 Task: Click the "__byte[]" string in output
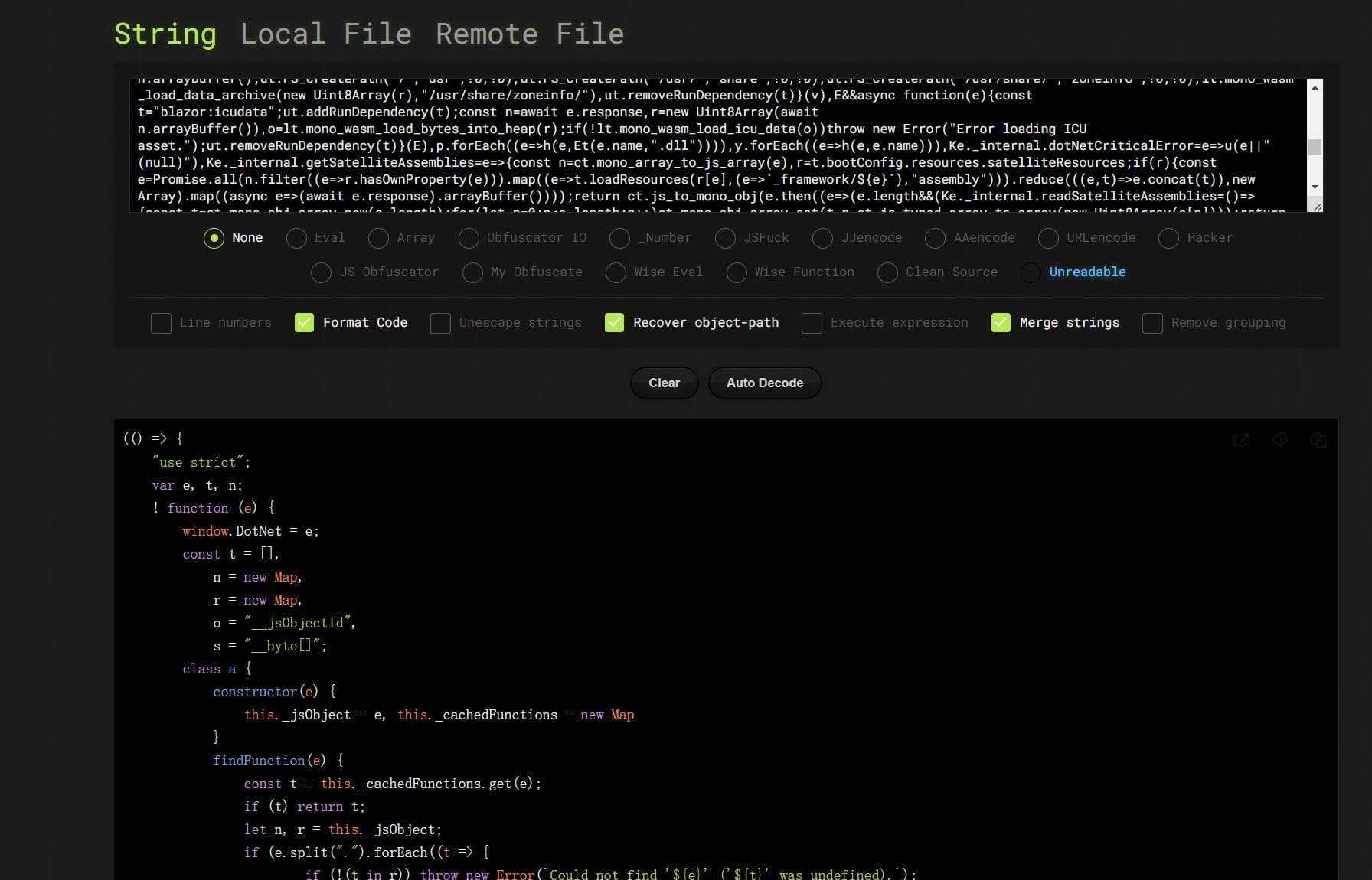pos(282,646)
